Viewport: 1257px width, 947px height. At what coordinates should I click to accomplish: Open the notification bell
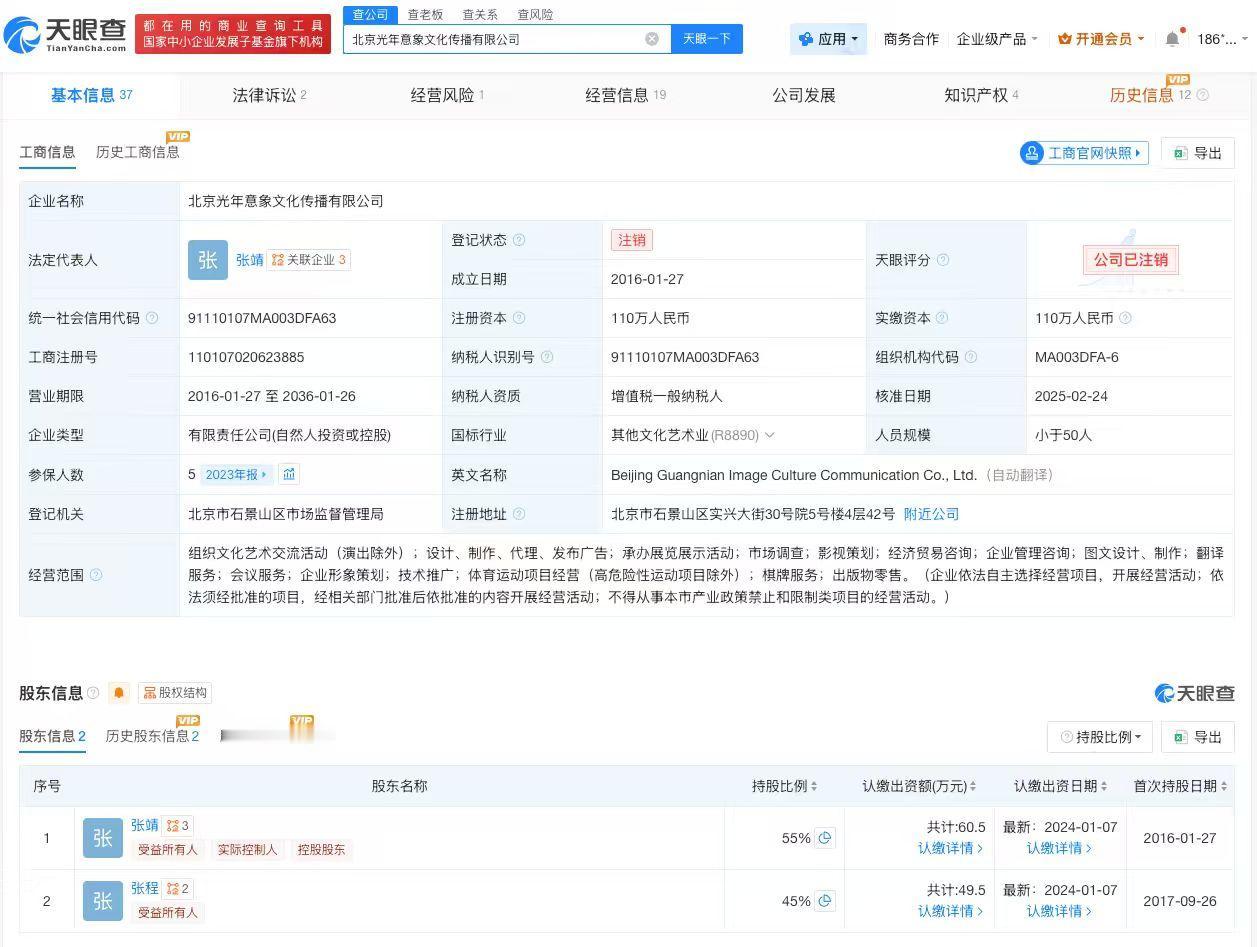tap(1173, 39)
